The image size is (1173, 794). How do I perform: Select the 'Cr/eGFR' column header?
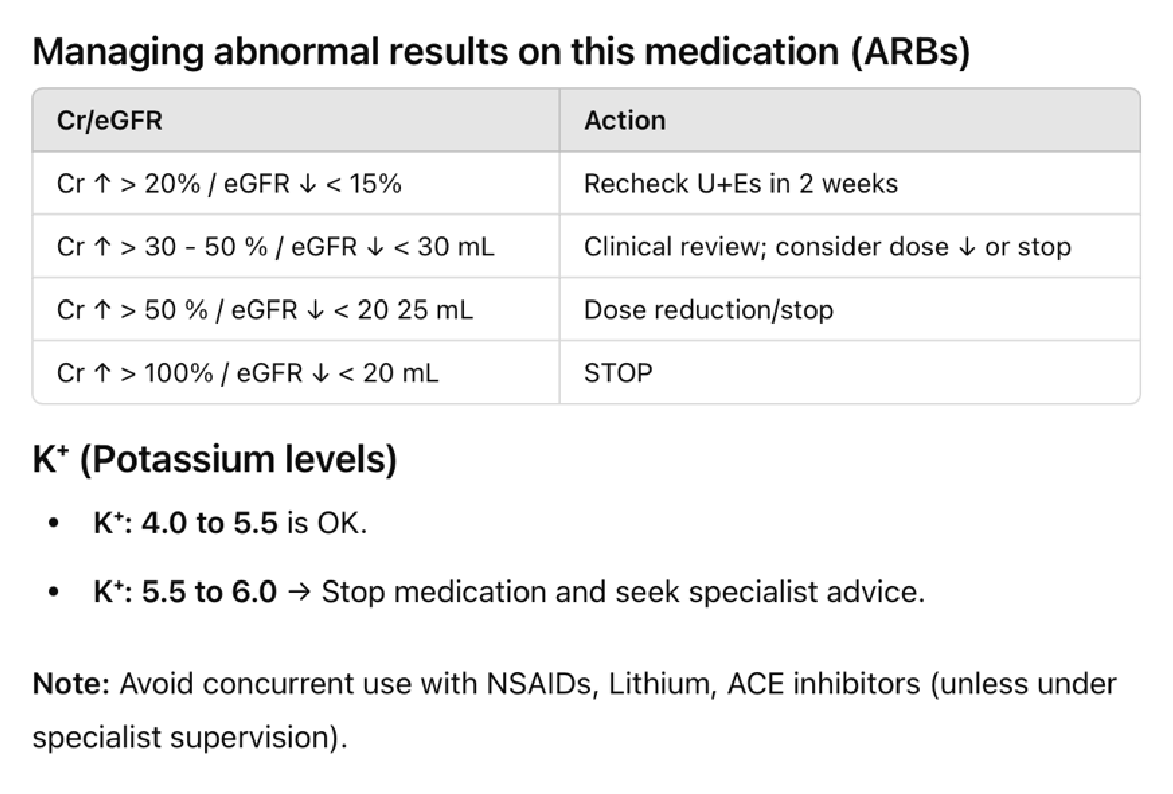click(x=110, y=121)
